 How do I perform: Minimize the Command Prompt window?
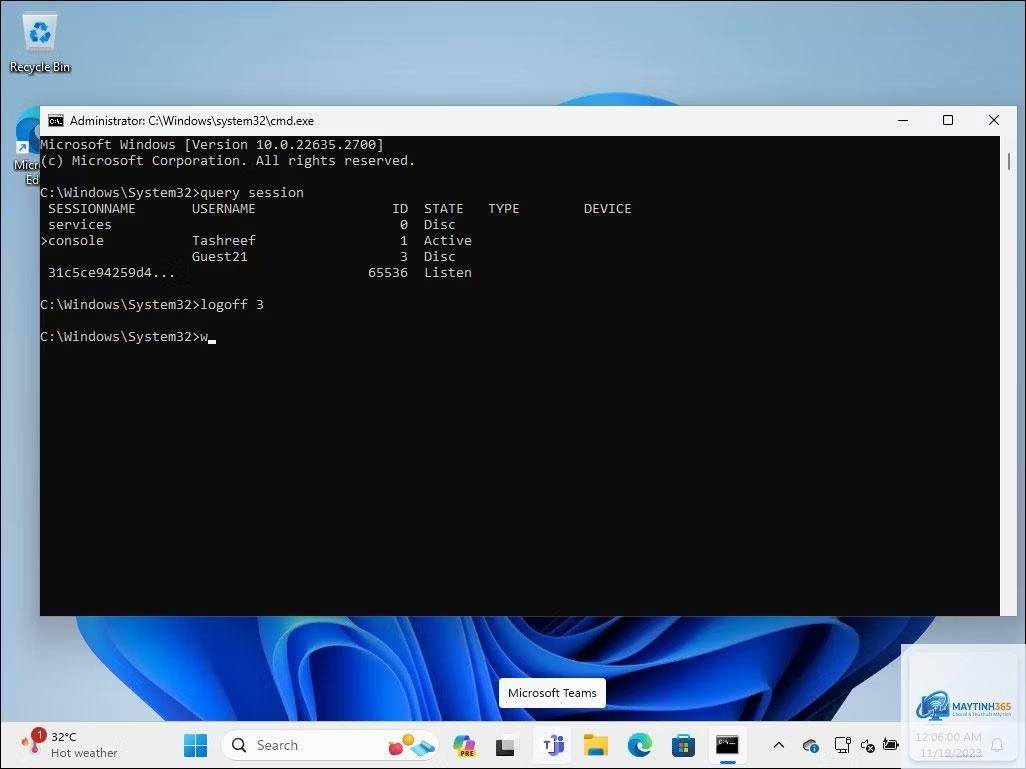pos(903,120)
